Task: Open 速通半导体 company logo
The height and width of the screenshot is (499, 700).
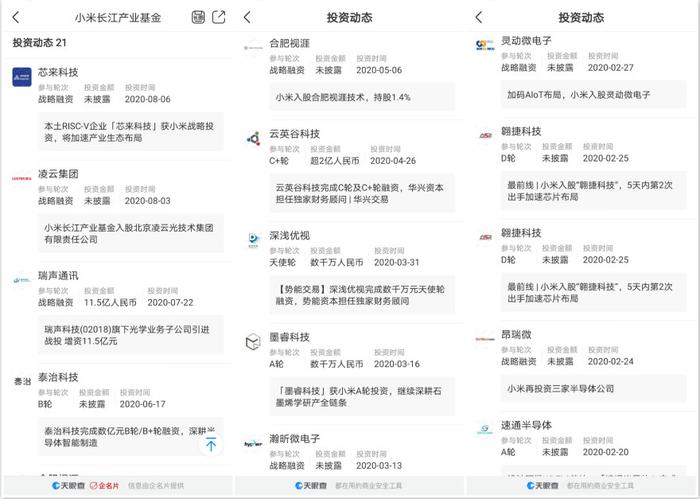Action: 485,430
